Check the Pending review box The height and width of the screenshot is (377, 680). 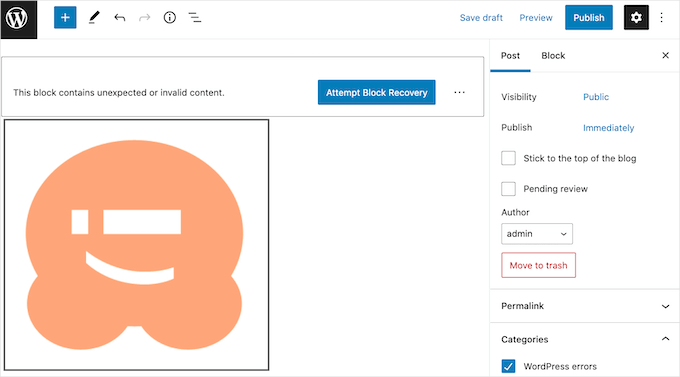click(x=508, y=189)
